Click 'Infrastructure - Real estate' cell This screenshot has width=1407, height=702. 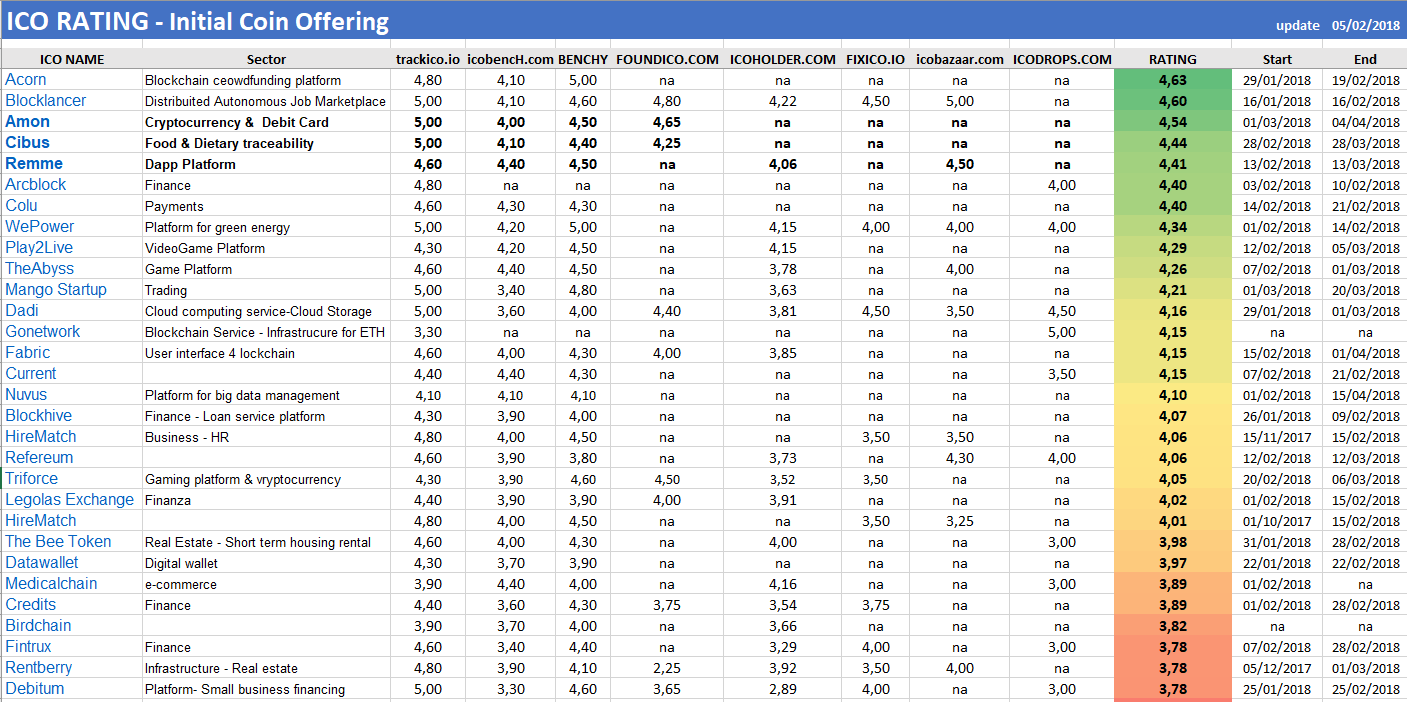coord(221,668)
